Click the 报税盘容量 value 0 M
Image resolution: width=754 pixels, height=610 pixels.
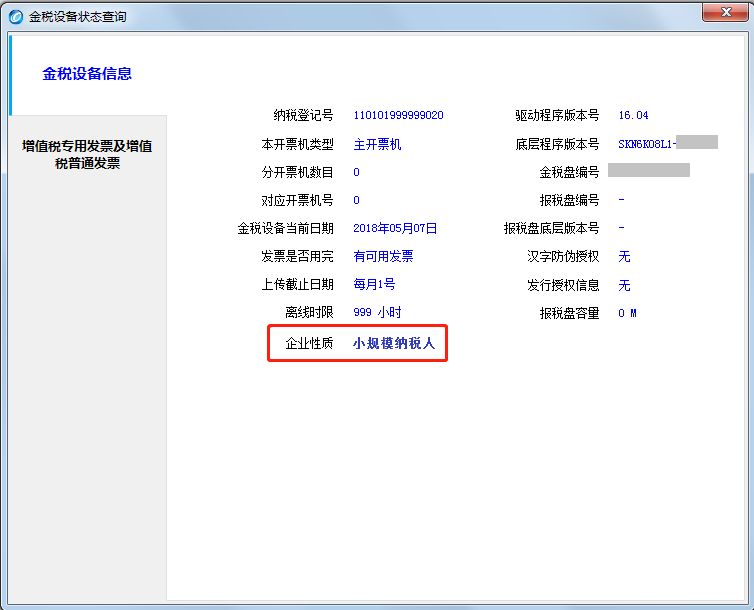pos(628,313)
